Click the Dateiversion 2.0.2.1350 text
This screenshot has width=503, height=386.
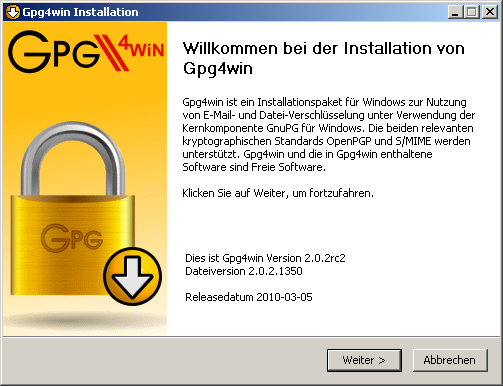[x=244, y=271]
